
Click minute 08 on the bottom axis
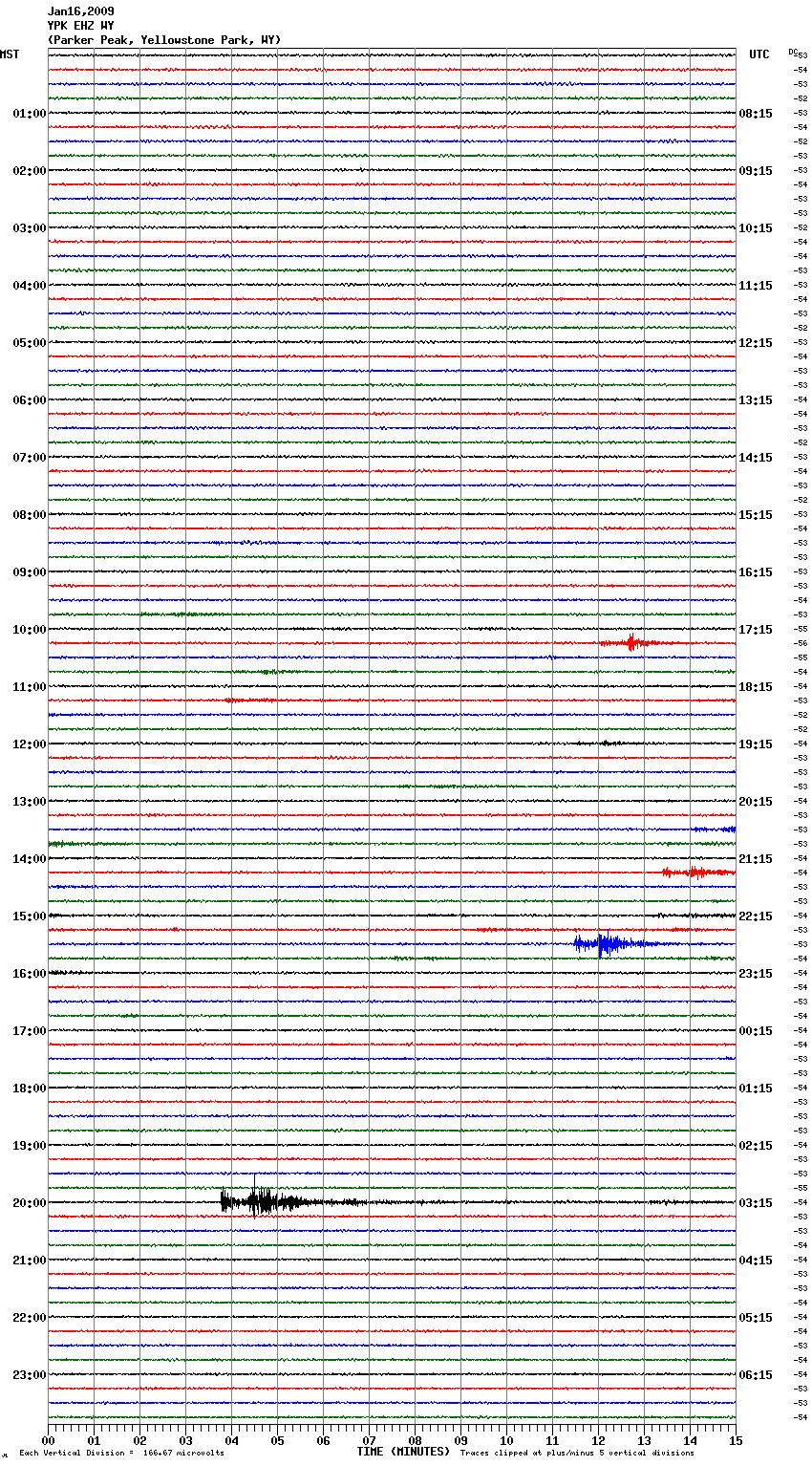pos(415,1440)
